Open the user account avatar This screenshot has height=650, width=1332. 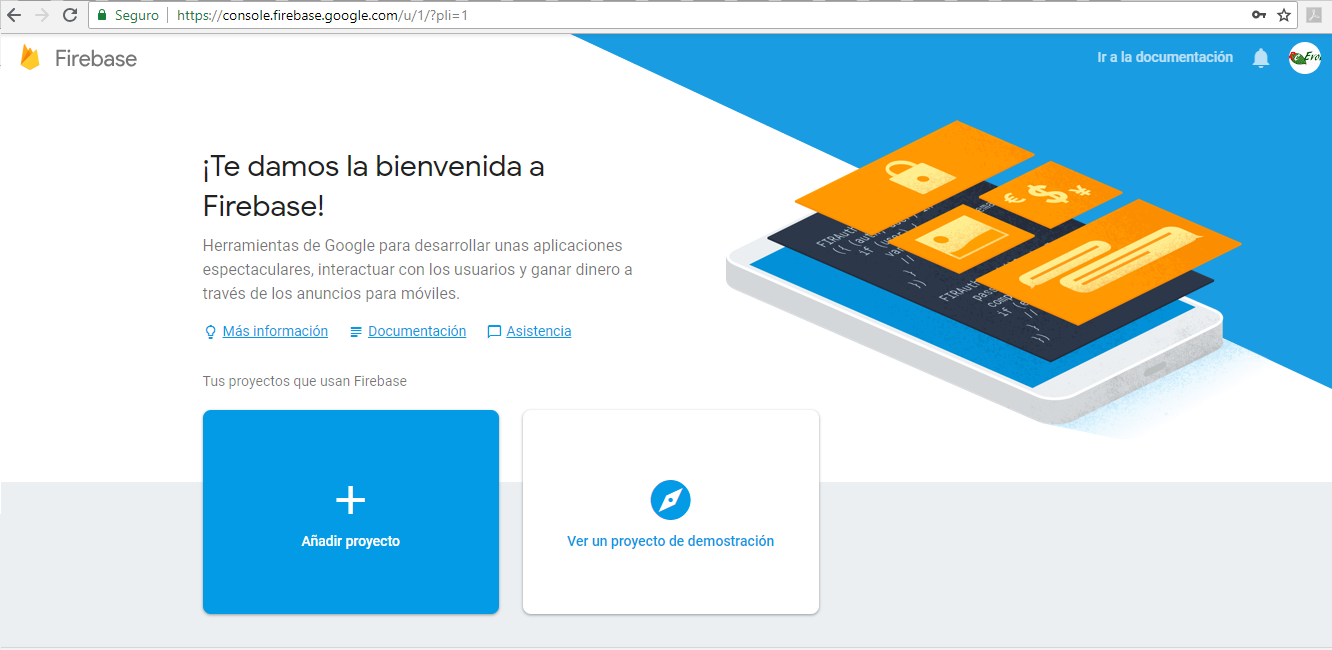(x=1305, y=58)
